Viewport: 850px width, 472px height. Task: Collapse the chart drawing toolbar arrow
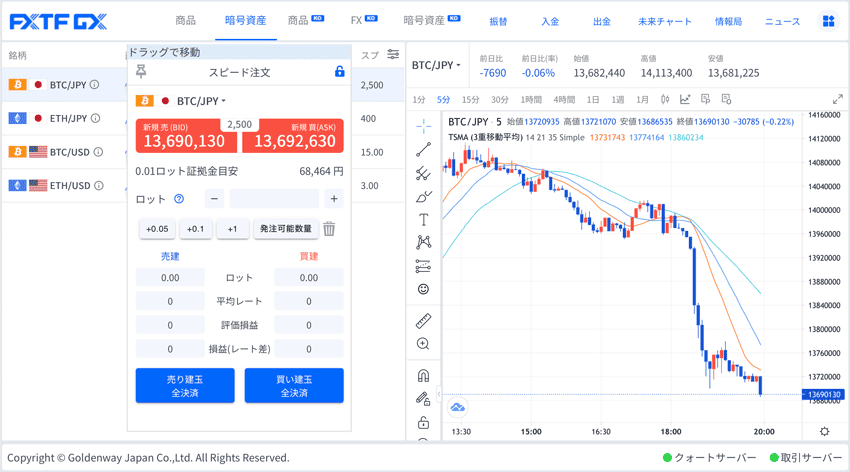[x=439, y=394]
